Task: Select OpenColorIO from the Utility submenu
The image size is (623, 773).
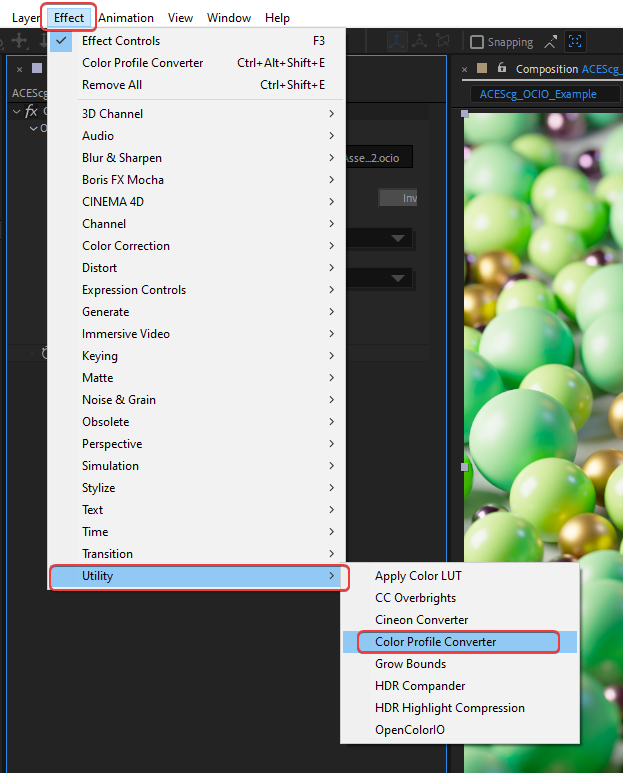Action: click(x=410, y=730)
